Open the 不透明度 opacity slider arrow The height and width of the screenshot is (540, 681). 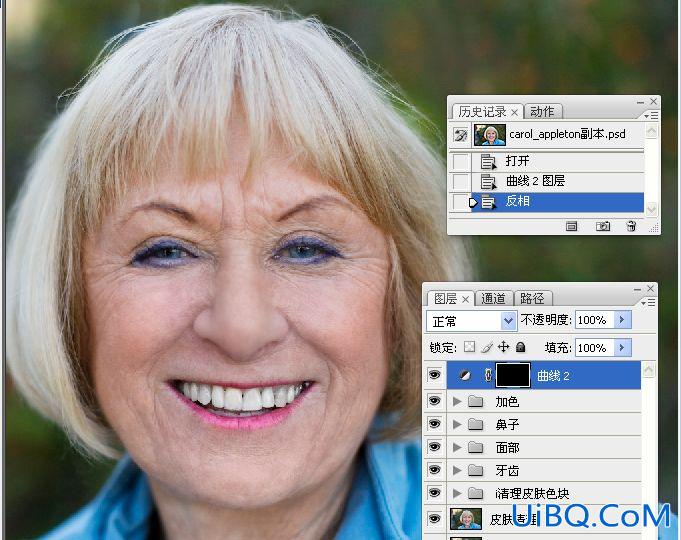[622, 320]
